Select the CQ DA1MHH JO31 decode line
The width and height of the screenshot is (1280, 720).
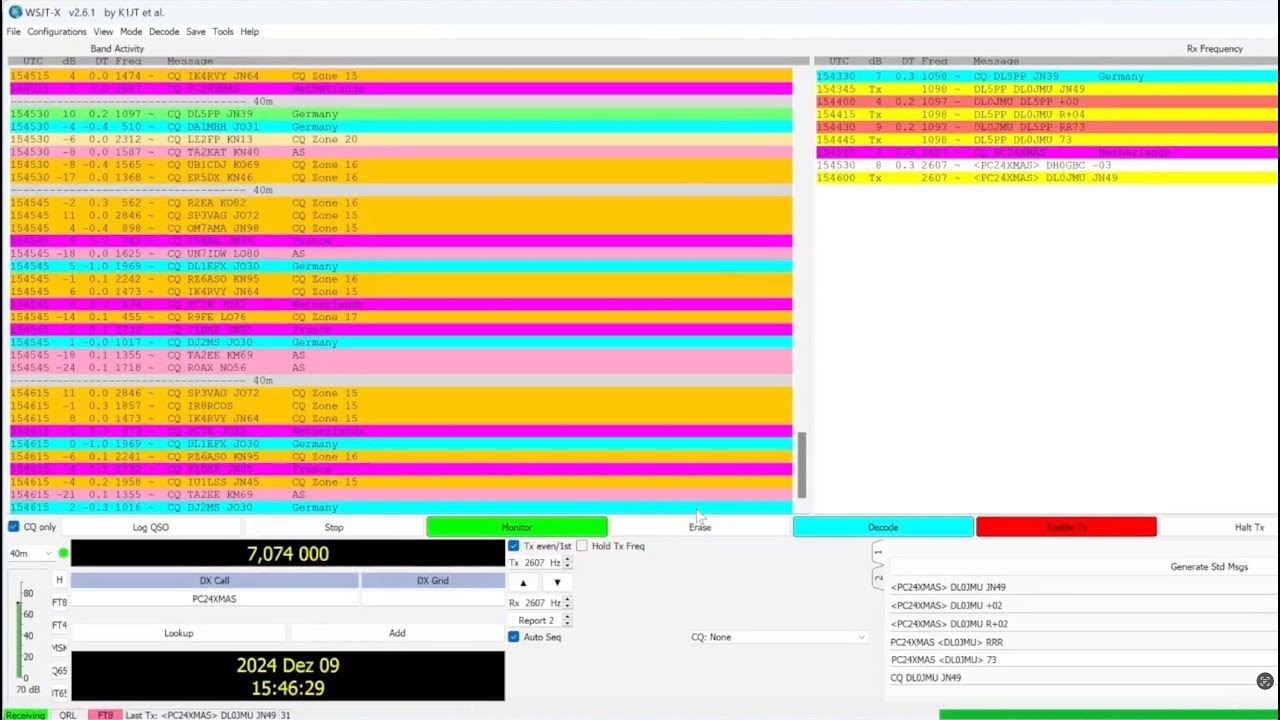pos(401,127)
